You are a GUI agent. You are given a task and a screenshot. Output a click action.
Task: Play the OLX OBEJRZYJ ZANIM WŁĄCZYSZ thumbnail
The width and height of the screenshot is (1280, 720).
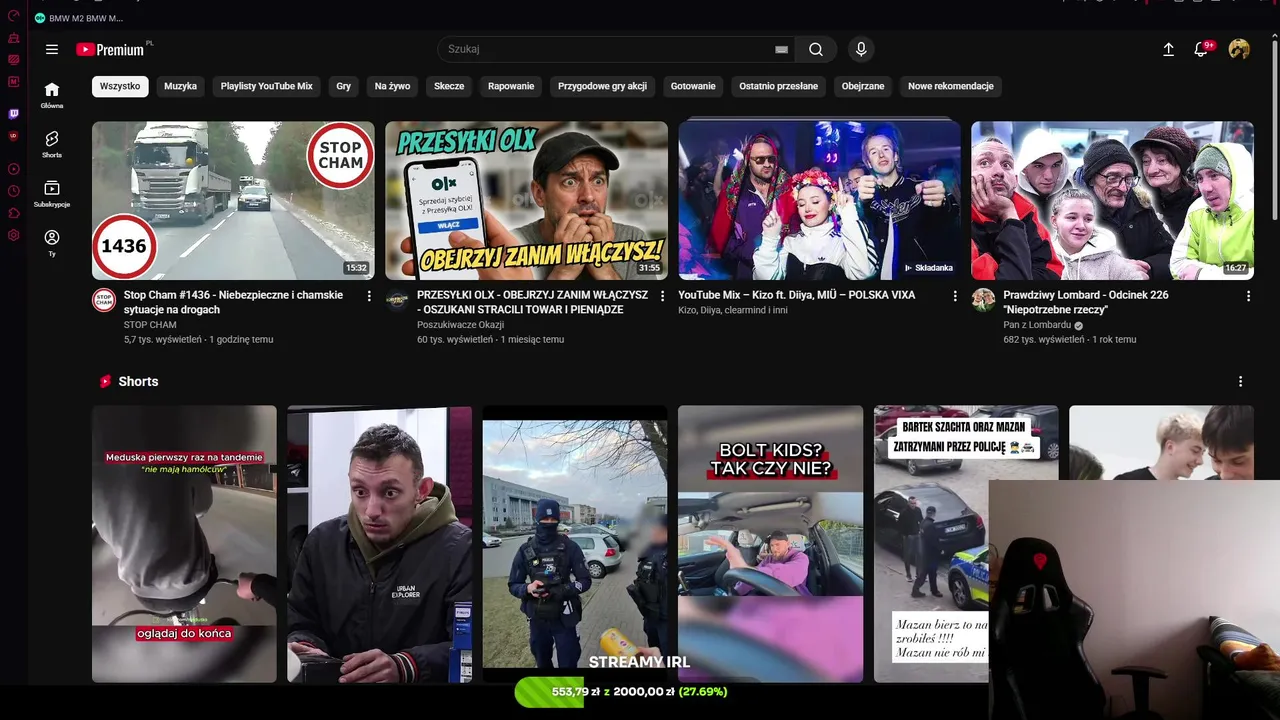tap(526, 200)
